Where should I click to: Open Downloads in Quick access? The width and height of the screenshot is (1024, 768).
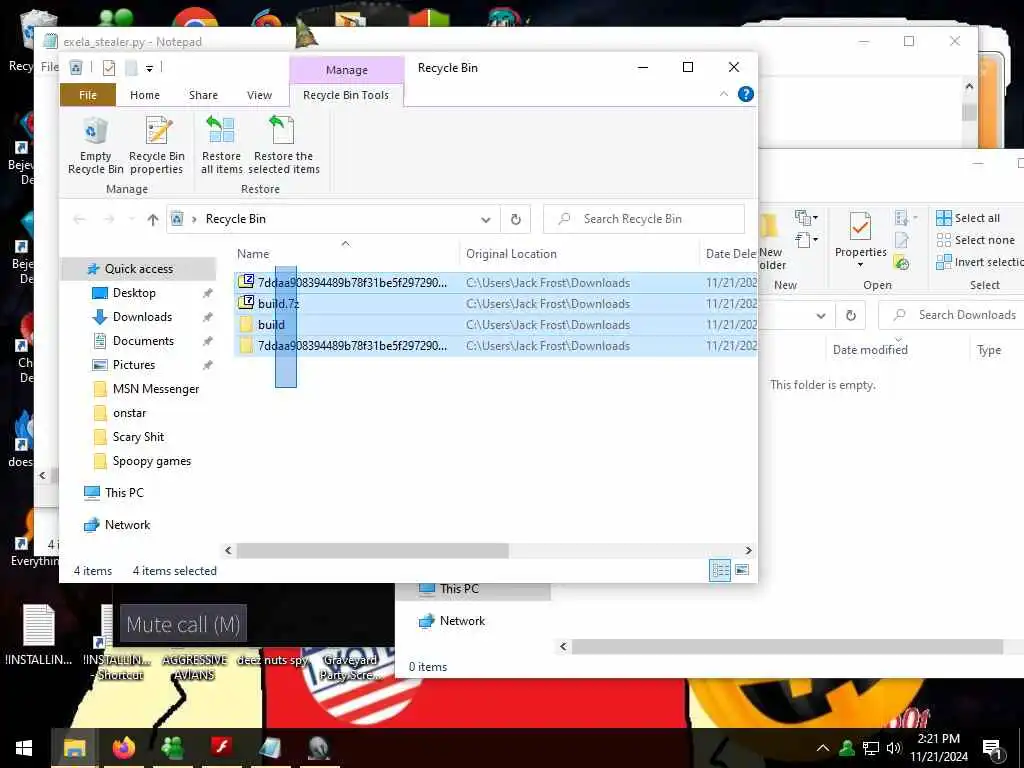click(142, 317)
